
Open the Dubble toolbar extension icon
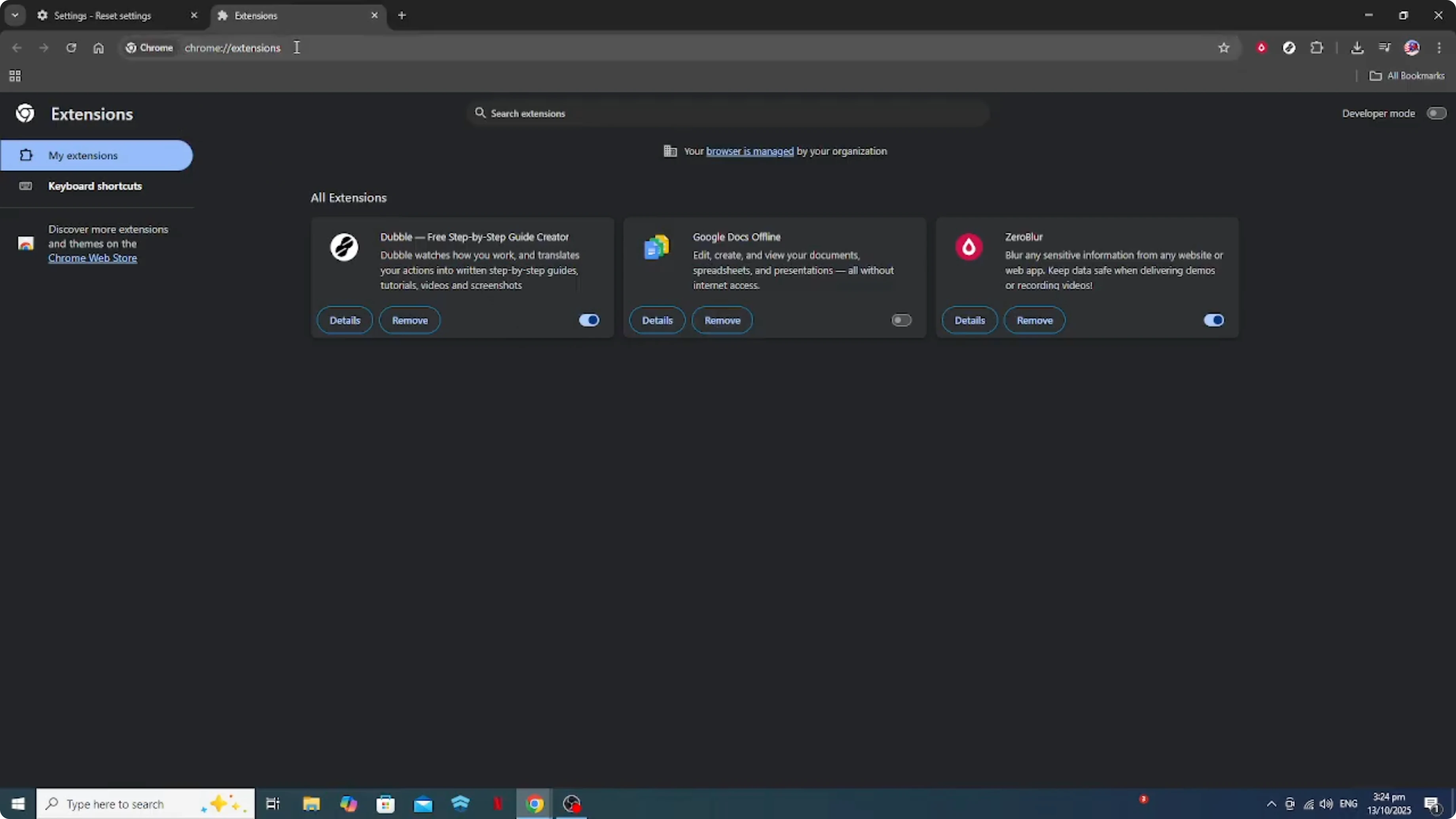[x=1289, y=48]
